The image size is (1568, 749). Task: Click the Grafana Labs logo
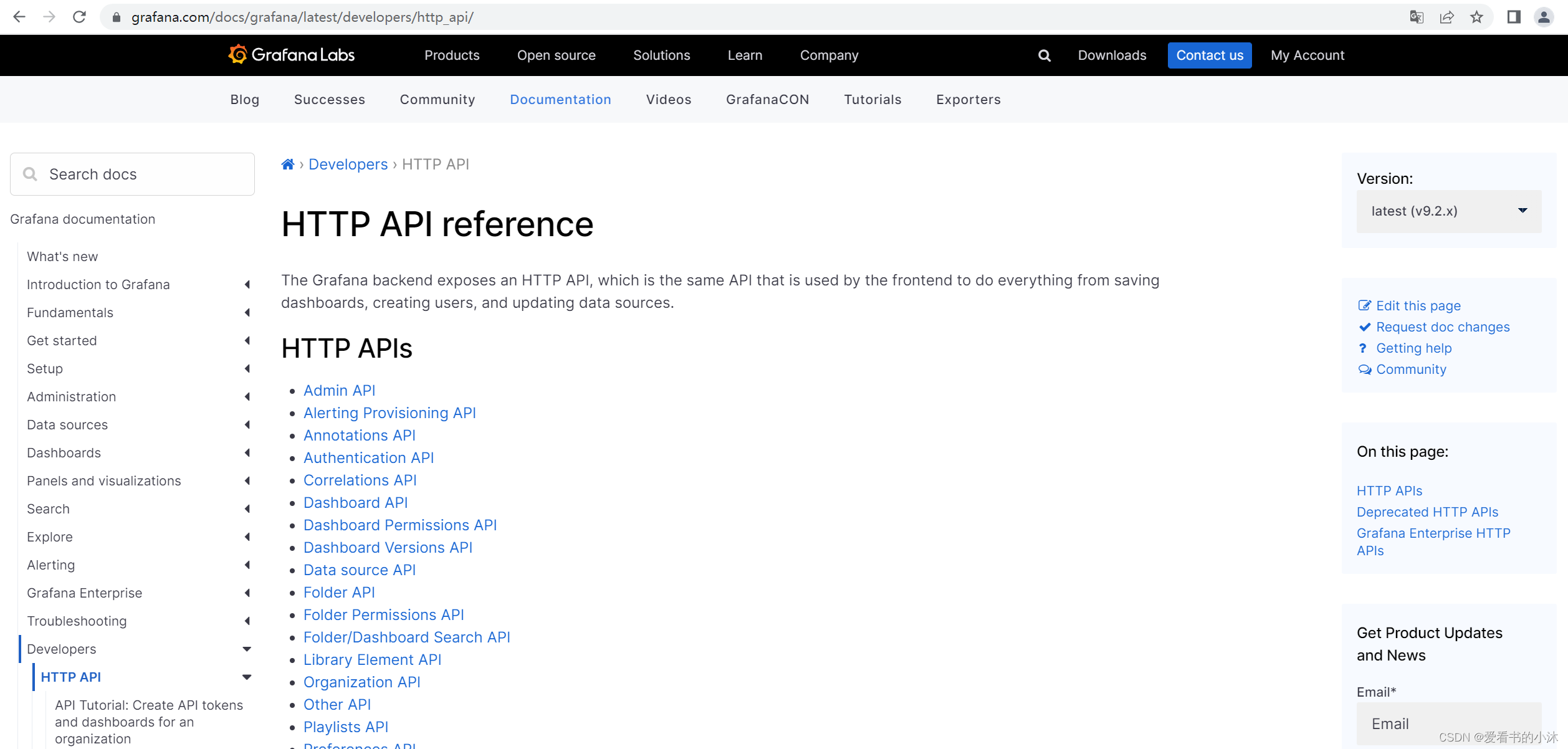point(291,55)
